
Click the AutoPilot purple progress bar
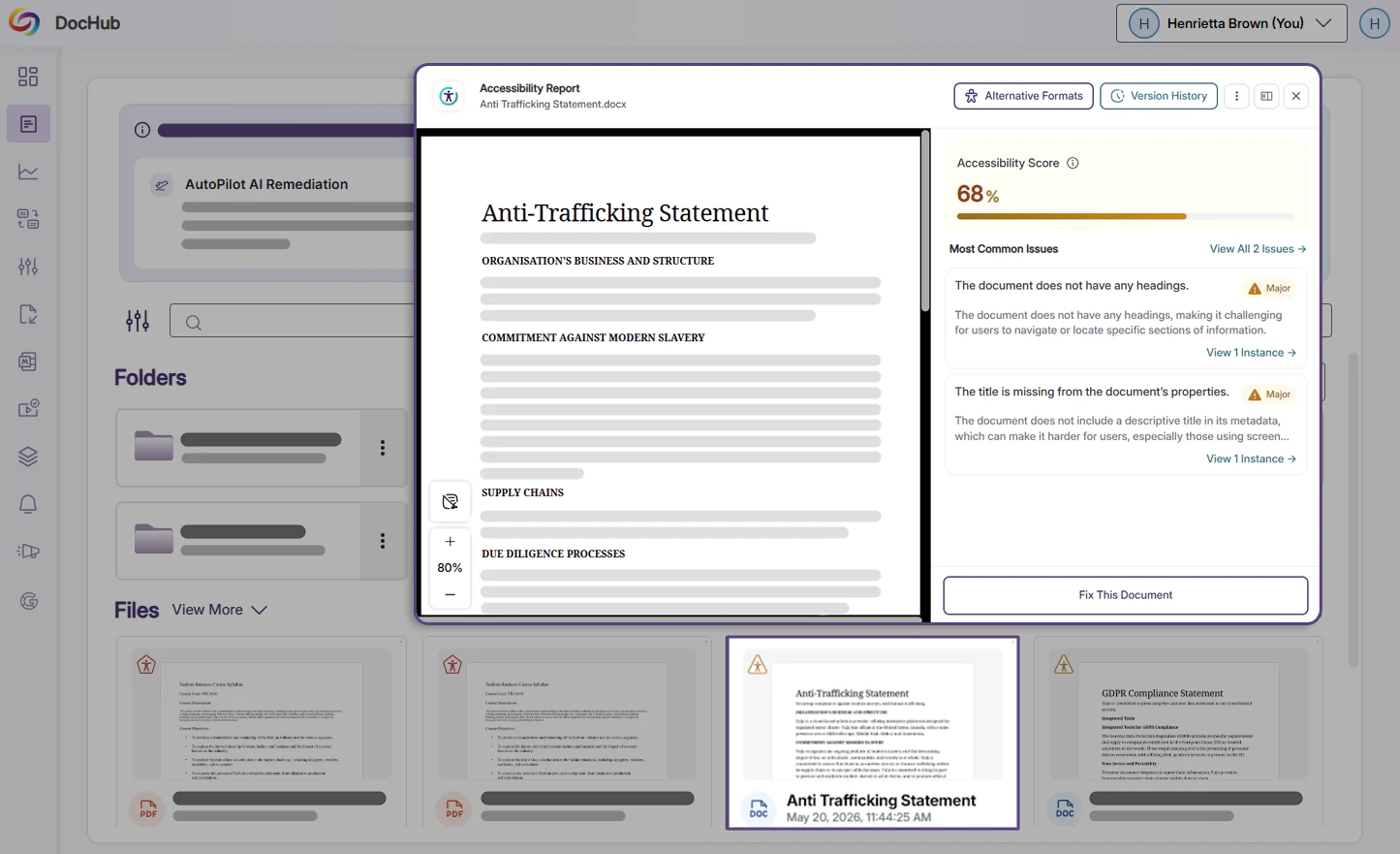point(287,130)
